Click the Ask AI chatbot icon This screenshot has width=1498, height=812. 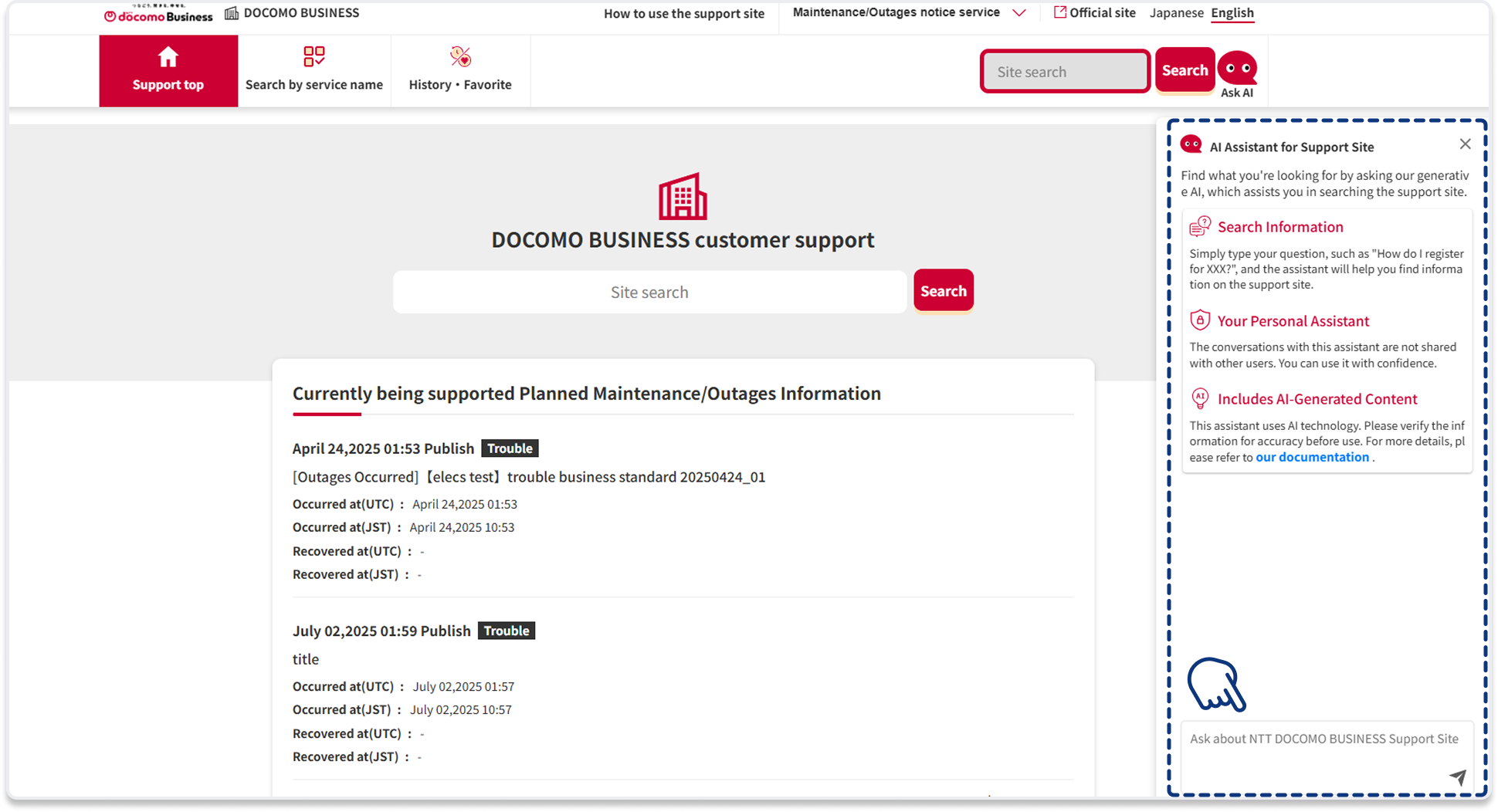click(x=1237, y=69)
